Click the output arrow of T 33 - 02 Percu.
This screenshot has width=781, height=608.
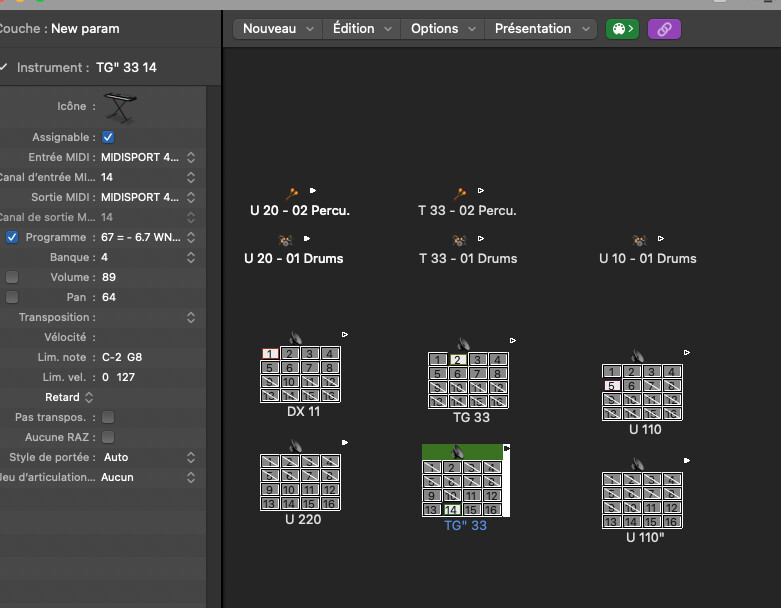click(481, 190)
